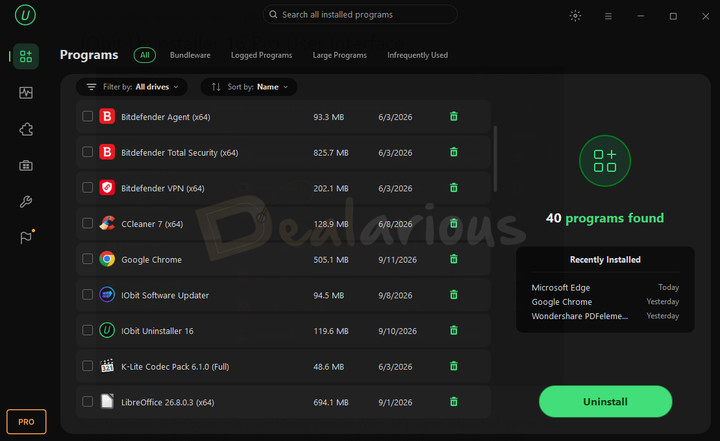Click trash icon for IObit Software Updater
This screenshot has width=720, height=441.
454,294
